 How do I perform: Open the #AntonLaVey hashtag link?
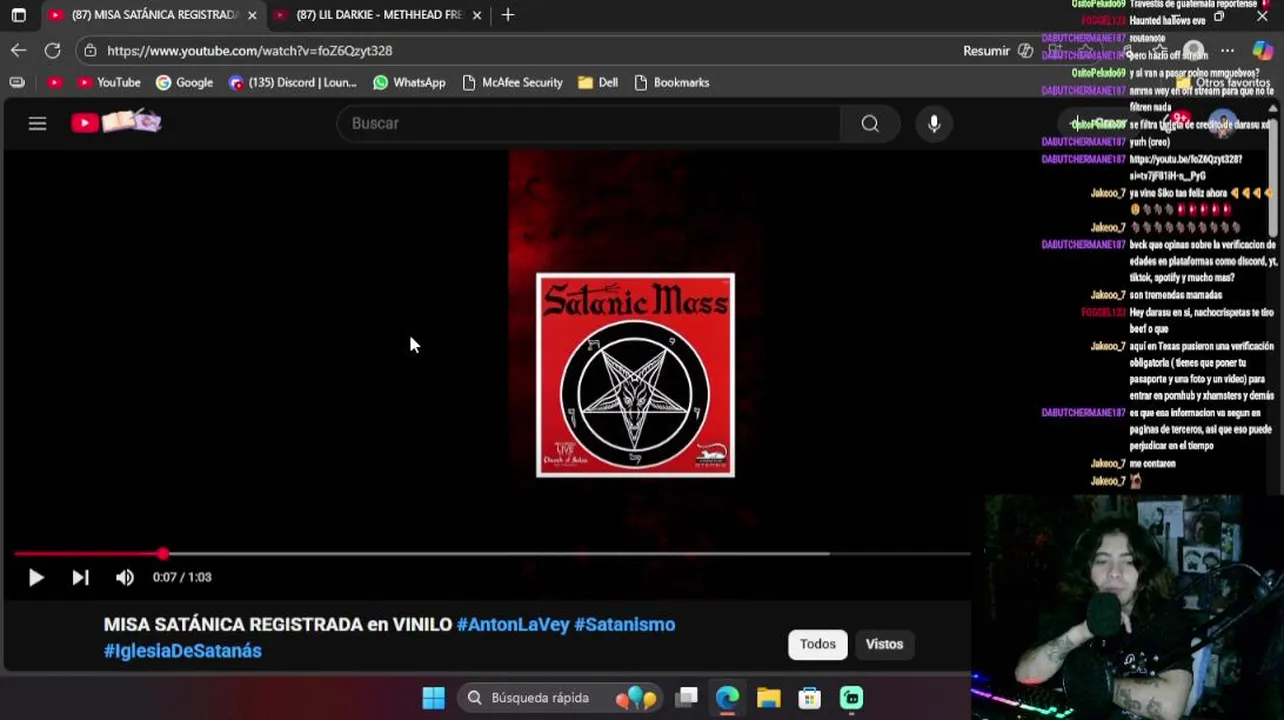pos(513,624)
